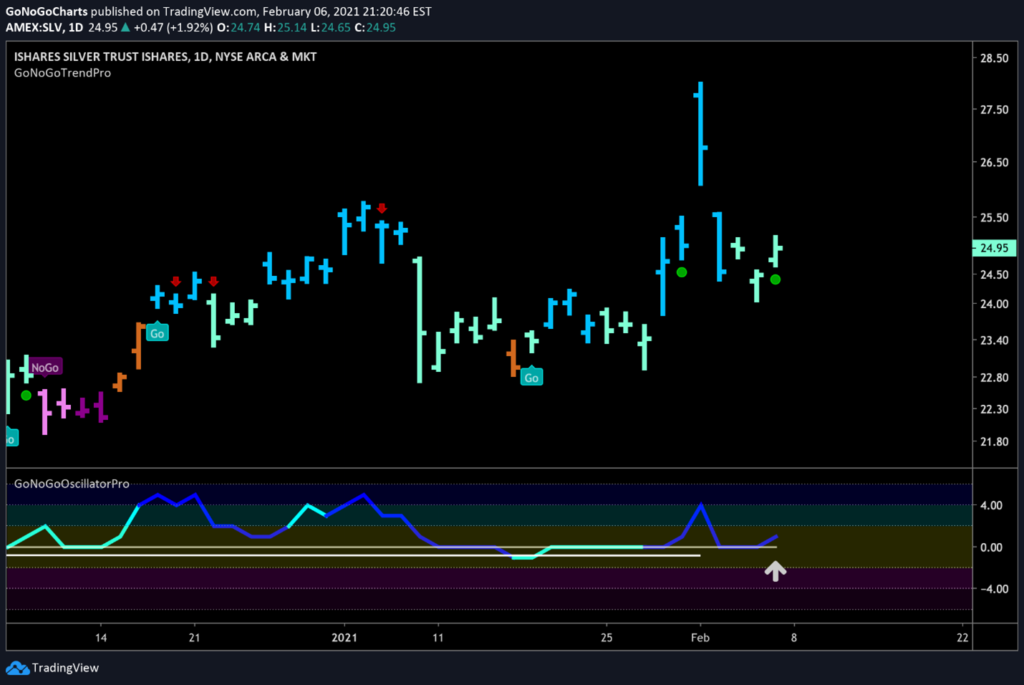Click the 28.50 price axis label

(x=995, y=58)
